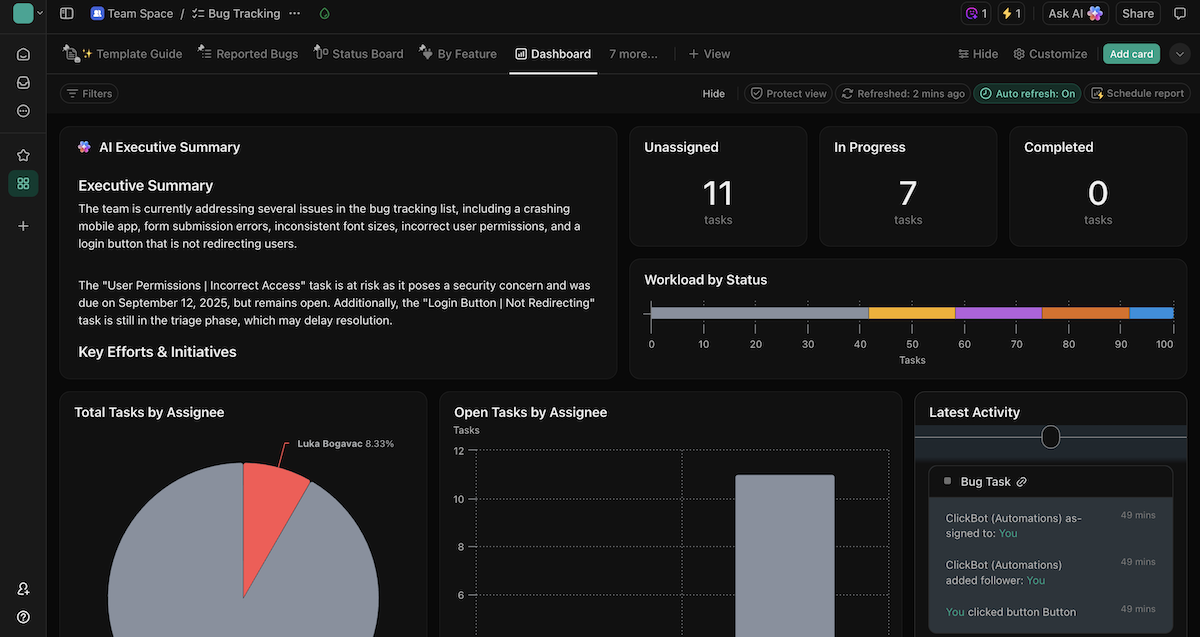This screenshot has width=1200, height=637.
Task: Toggle the sidebar with the panel icon
Action: pyautogui.click(x=66, y=12)
